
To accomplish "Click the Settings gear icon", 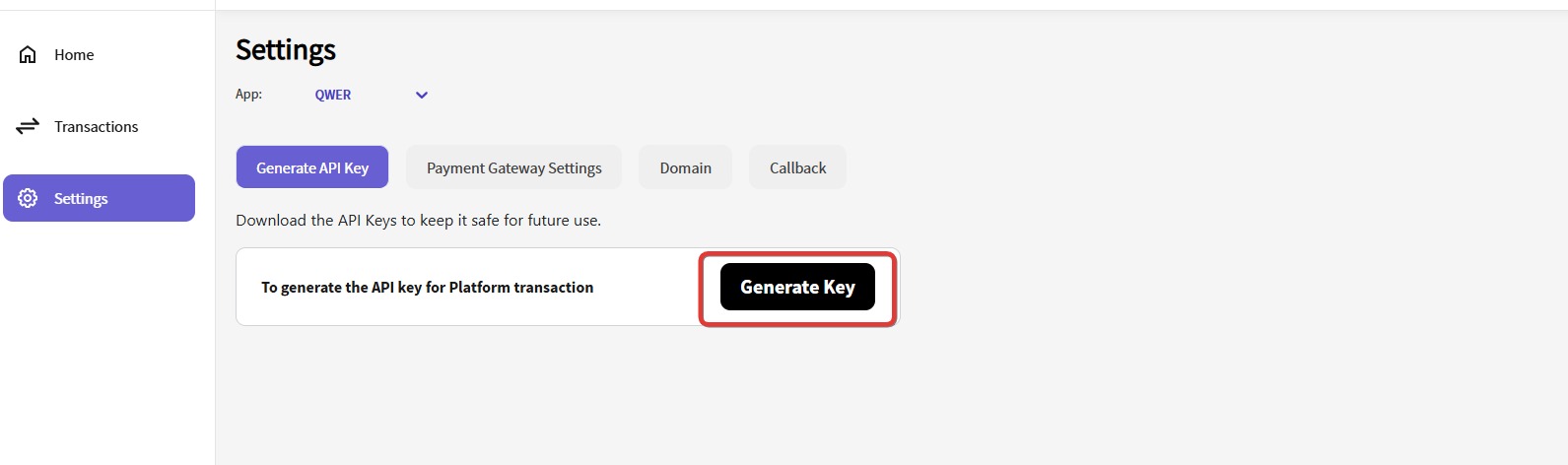I will pyautogui.click(x=28, y=198).
